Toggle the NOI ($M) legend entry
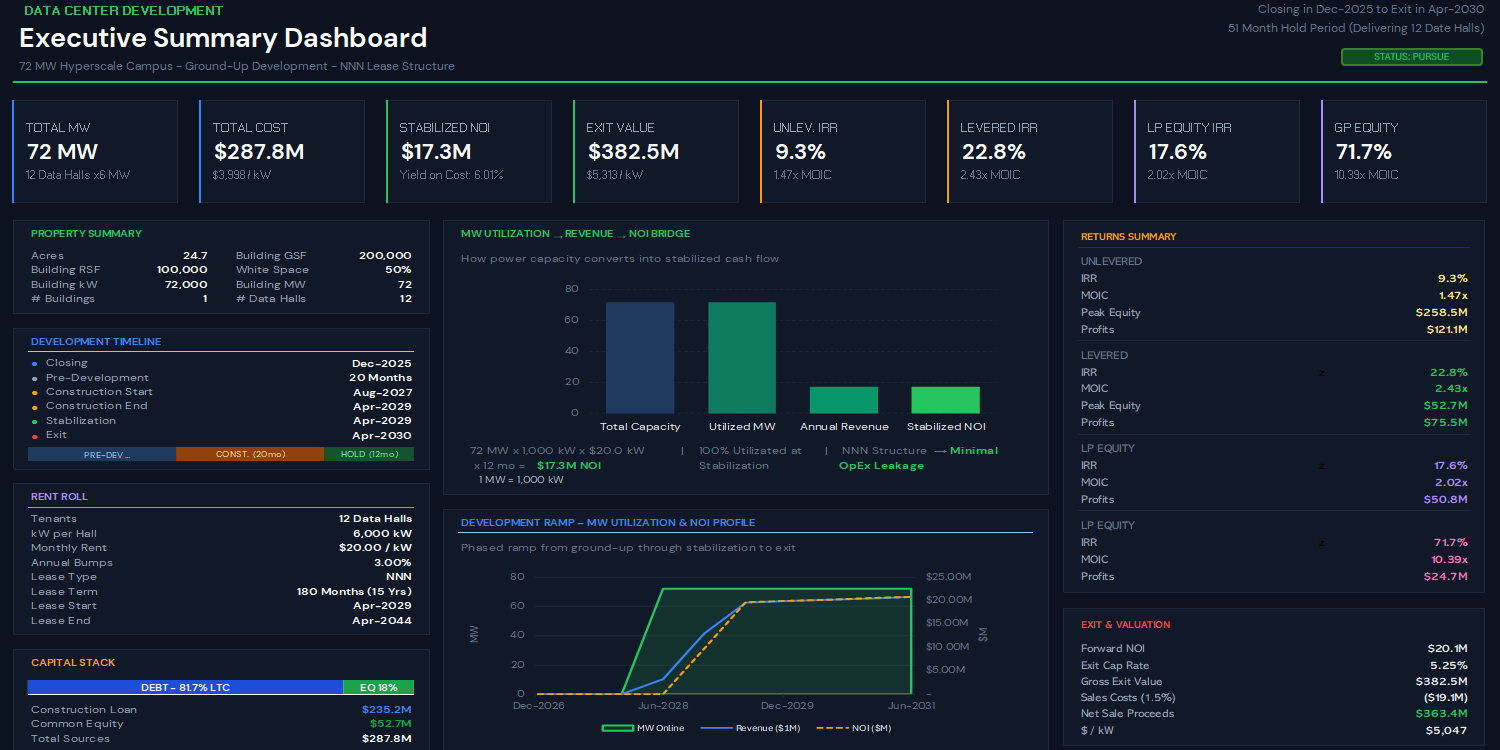 tap(854, 728)
